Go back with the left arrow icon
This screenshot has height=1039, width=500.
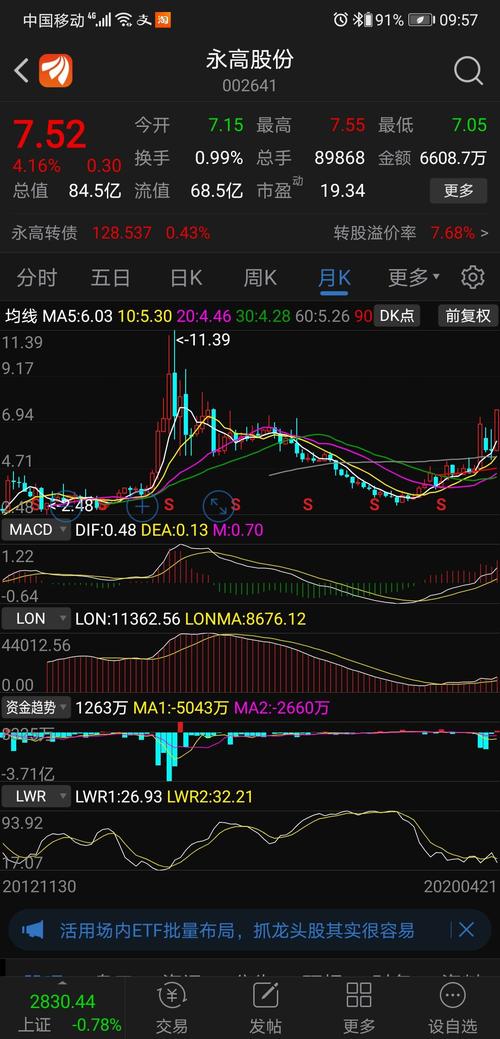click(x=21, y=70)
